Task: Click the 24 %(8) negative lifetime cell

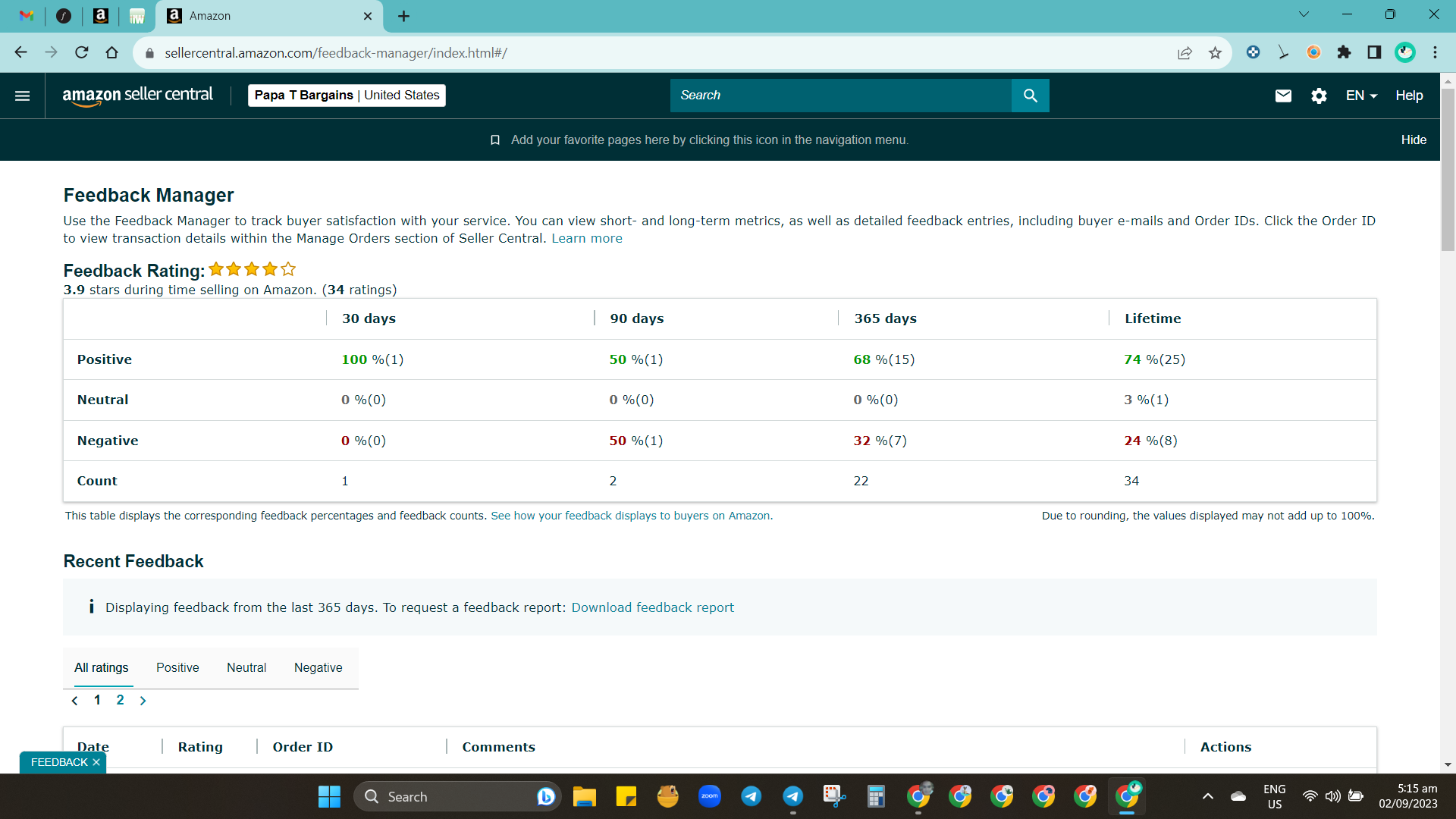Action: tap(1150, 441)
